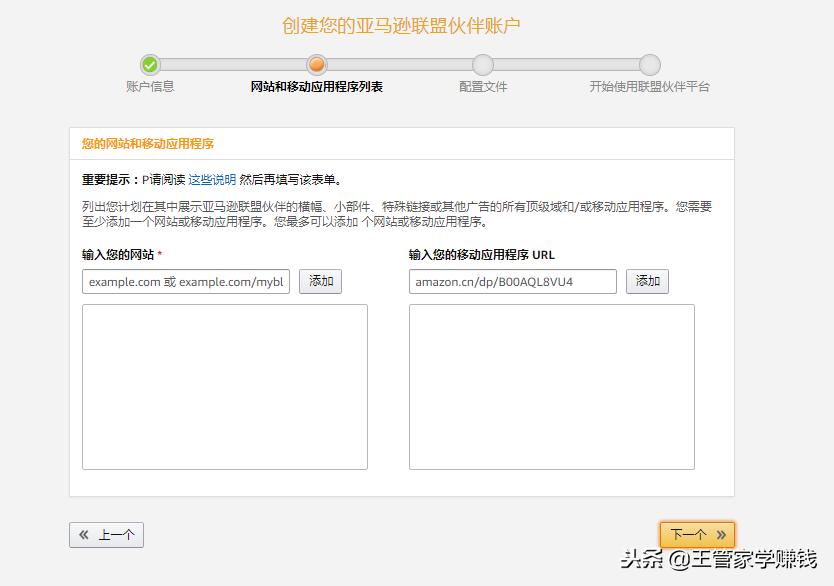Click the « chevron inside 上一个 button
This screenshot has width=834, height=586.
(84, 534)
